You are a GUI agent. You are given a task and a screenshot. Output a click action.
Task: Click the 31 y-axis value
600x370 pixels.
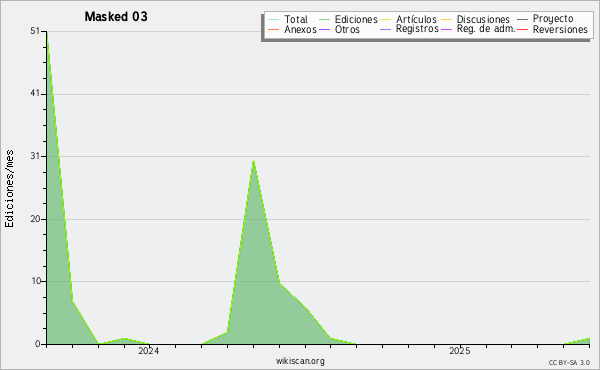tap(35, 156)
